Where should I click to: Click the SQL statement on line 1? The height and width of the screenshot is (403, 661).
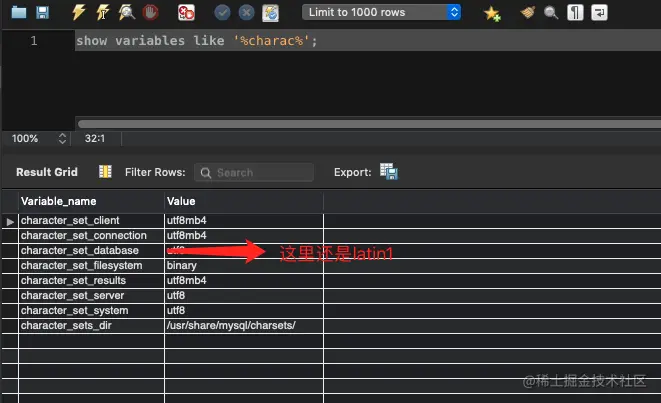(x=196, y=40)
